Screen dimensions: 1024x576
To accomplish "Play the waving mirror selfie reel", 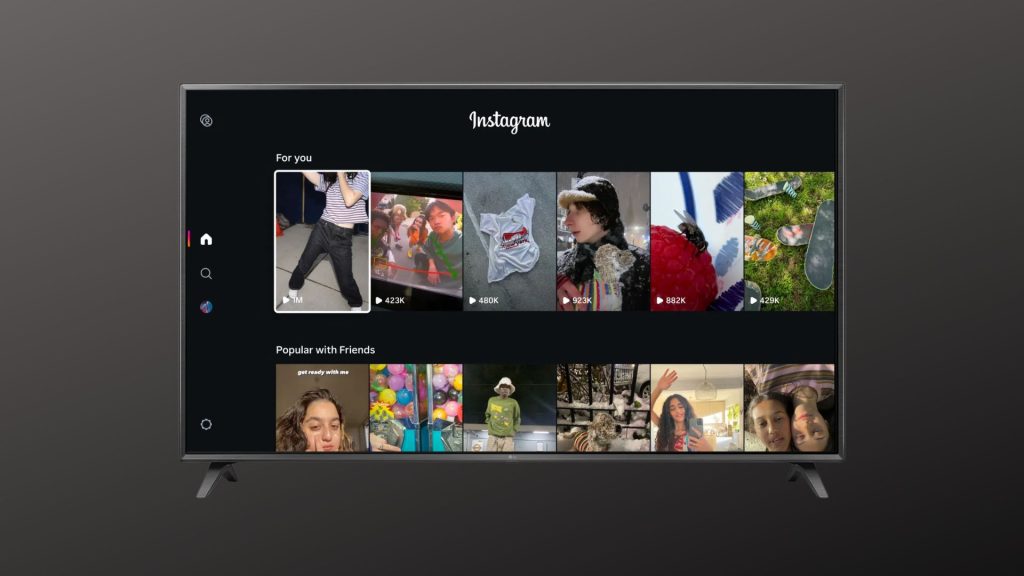I will pos(696,408).
